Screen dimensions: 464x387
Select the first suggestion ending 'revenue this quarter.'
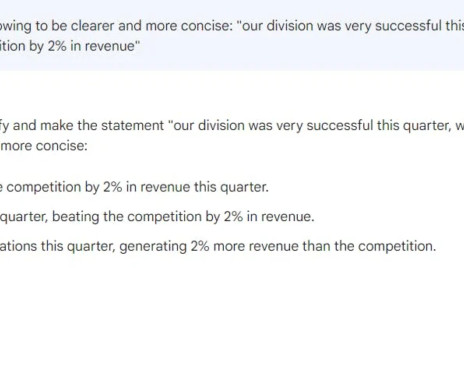coord(134,187)
